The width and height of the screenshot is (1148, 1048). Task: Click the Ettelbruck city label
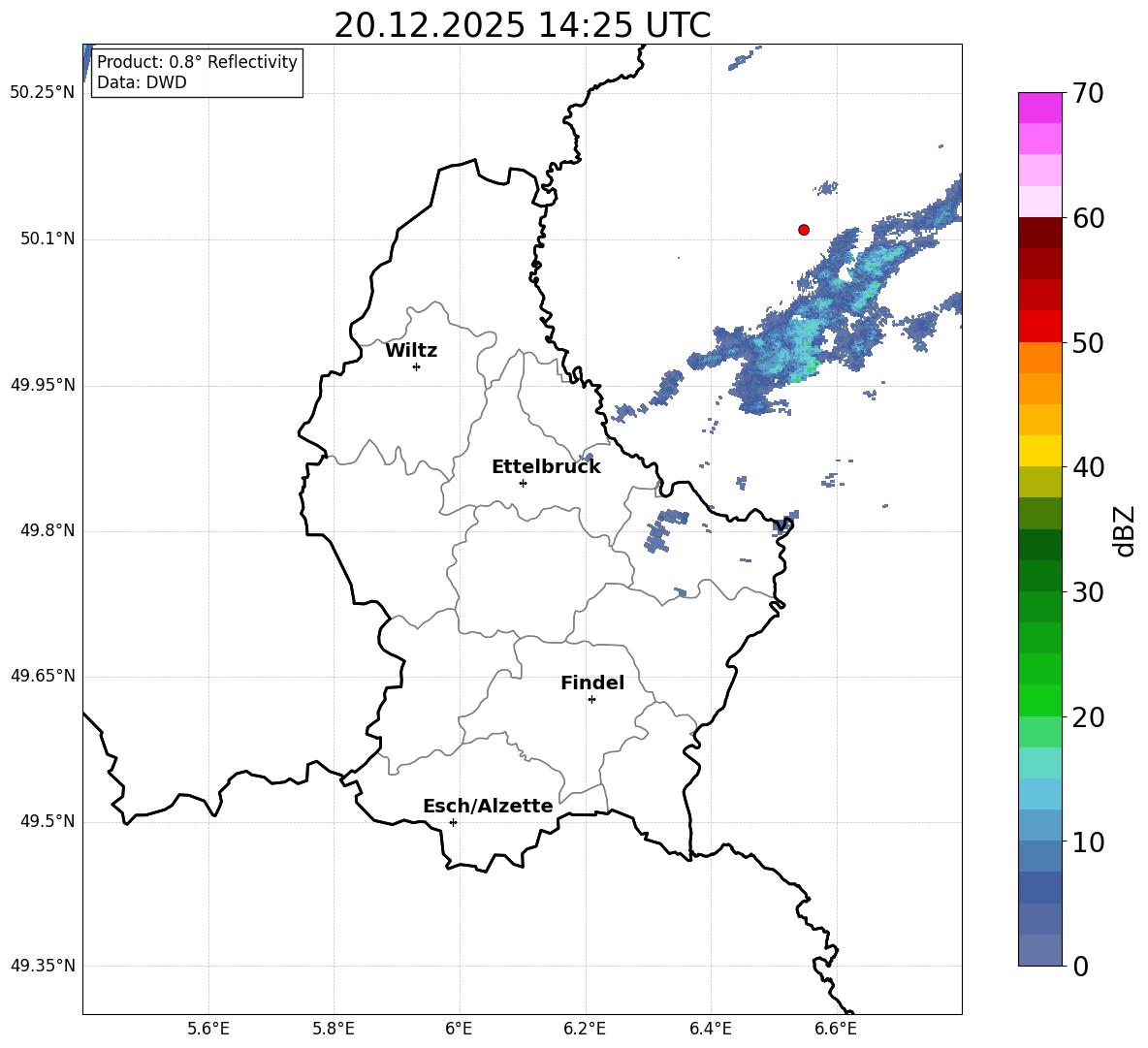pos(546,467)
